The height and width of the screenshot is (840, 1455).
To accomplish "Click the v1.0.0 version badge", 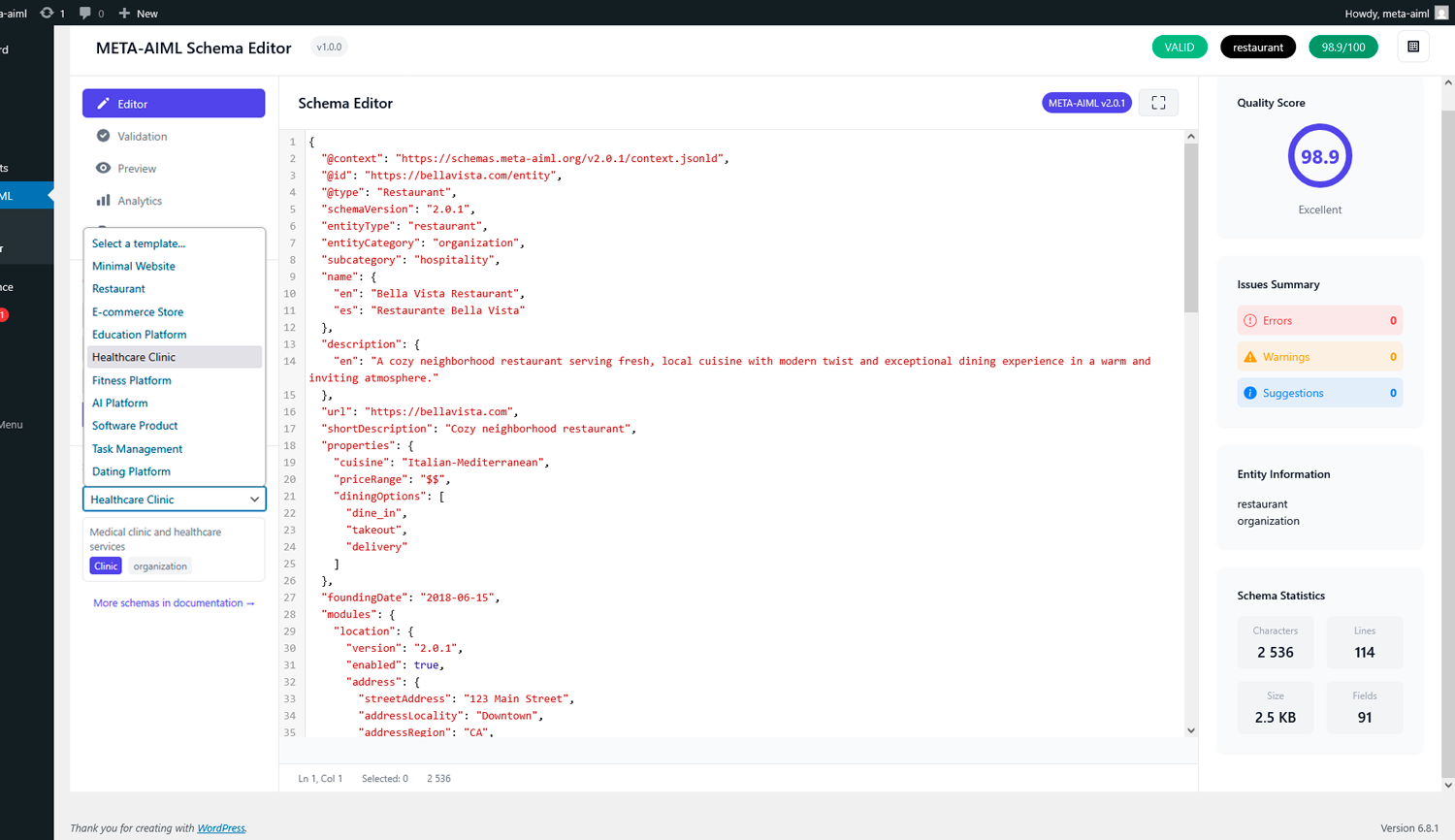I will coord(330,47).
